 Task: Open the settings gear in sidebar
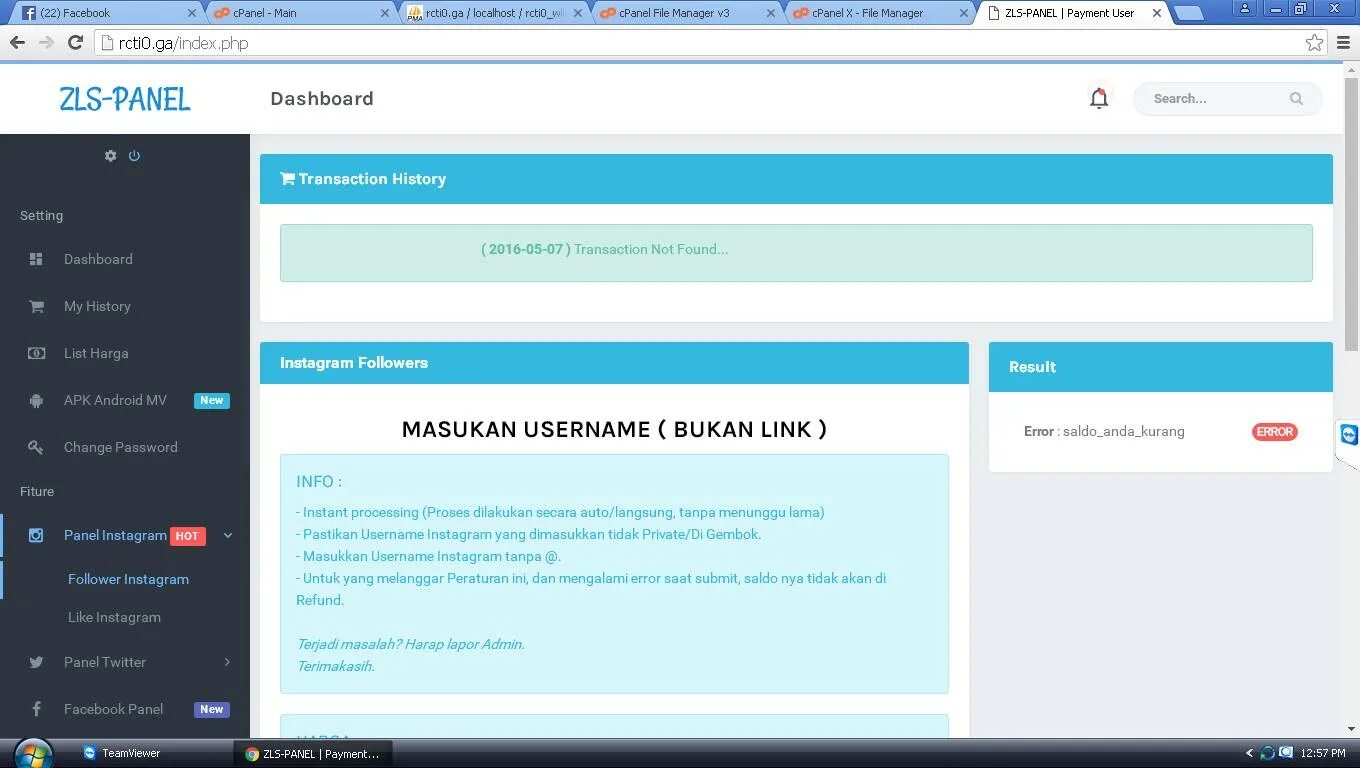click(111, 156)
